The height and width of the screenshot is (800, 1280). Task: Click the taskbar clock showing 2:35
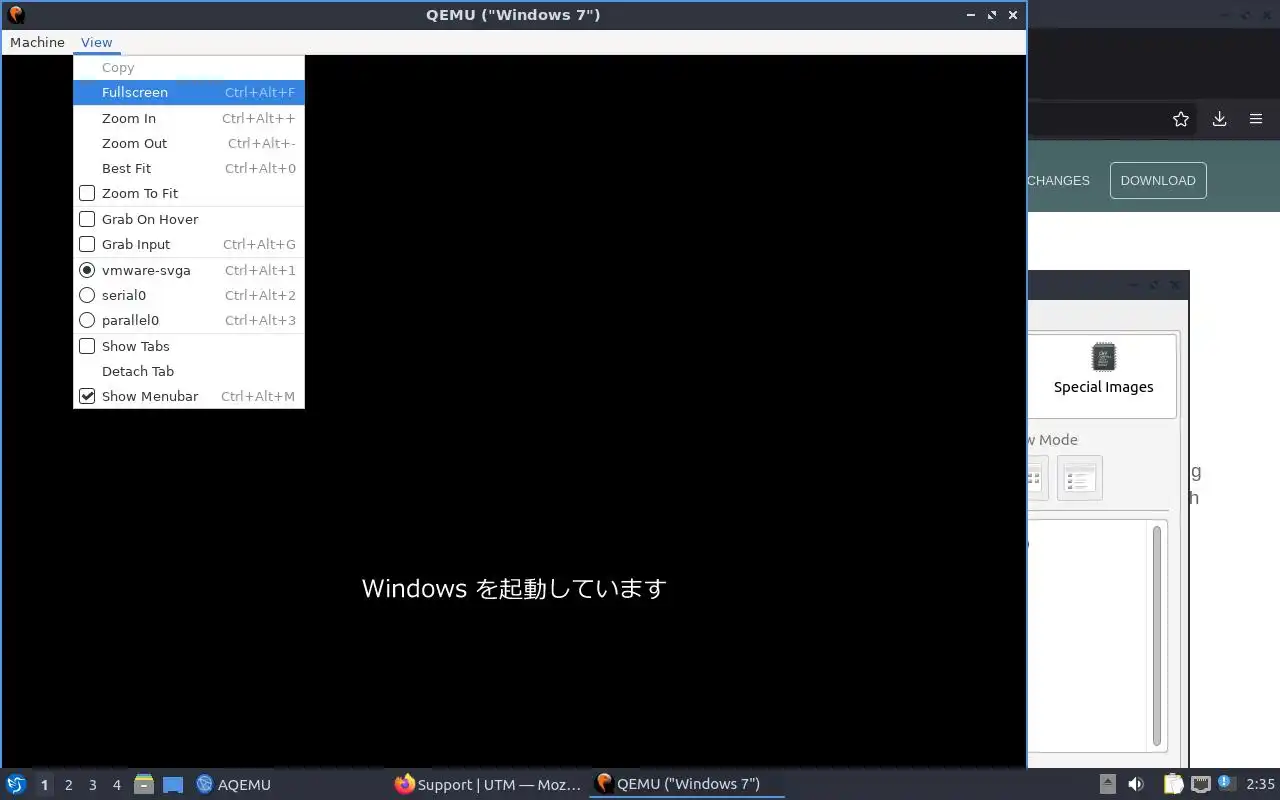pyautogui.click(x=1260, y=784)
